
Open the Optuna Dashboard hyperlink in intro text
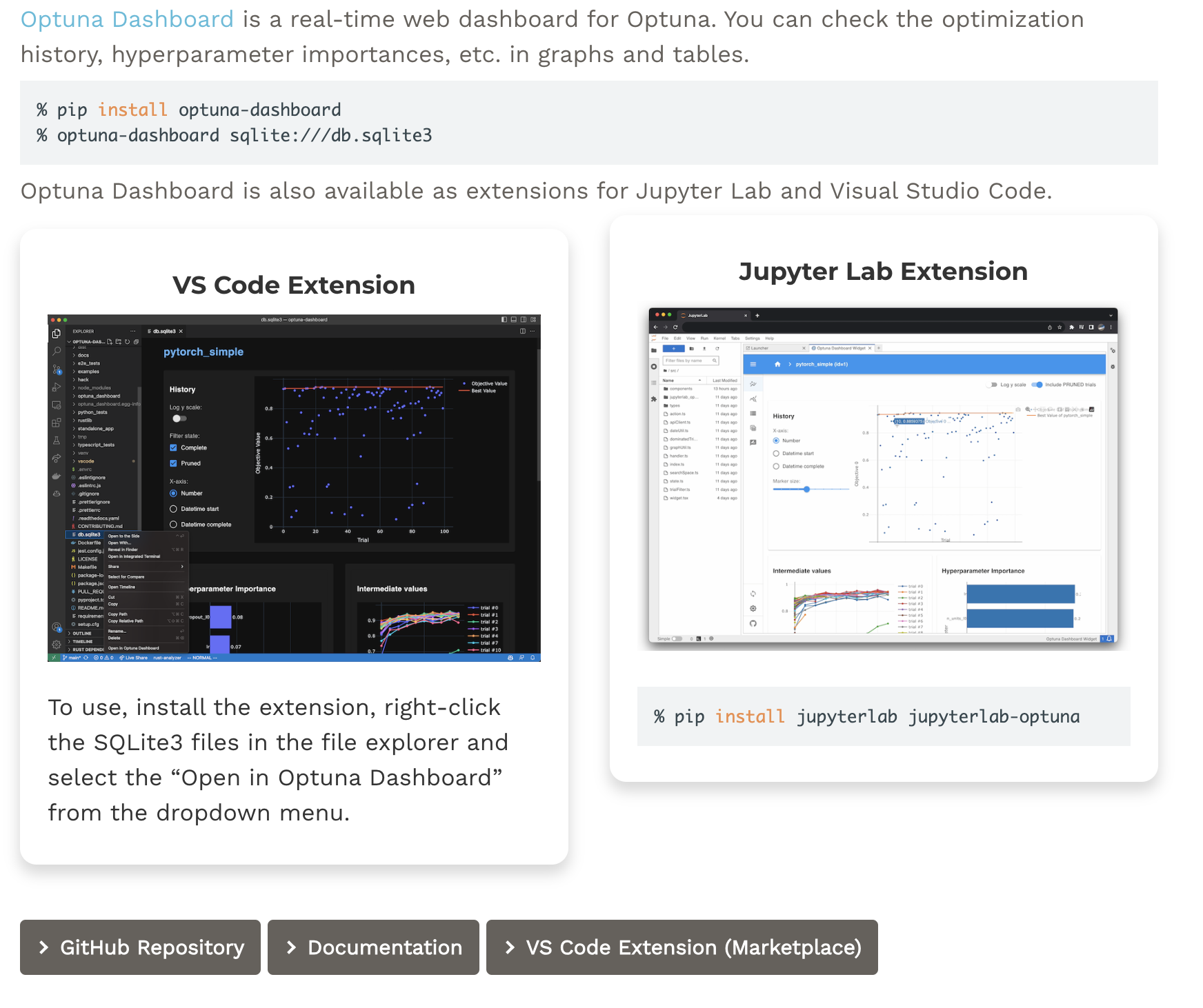click(127, 19)
